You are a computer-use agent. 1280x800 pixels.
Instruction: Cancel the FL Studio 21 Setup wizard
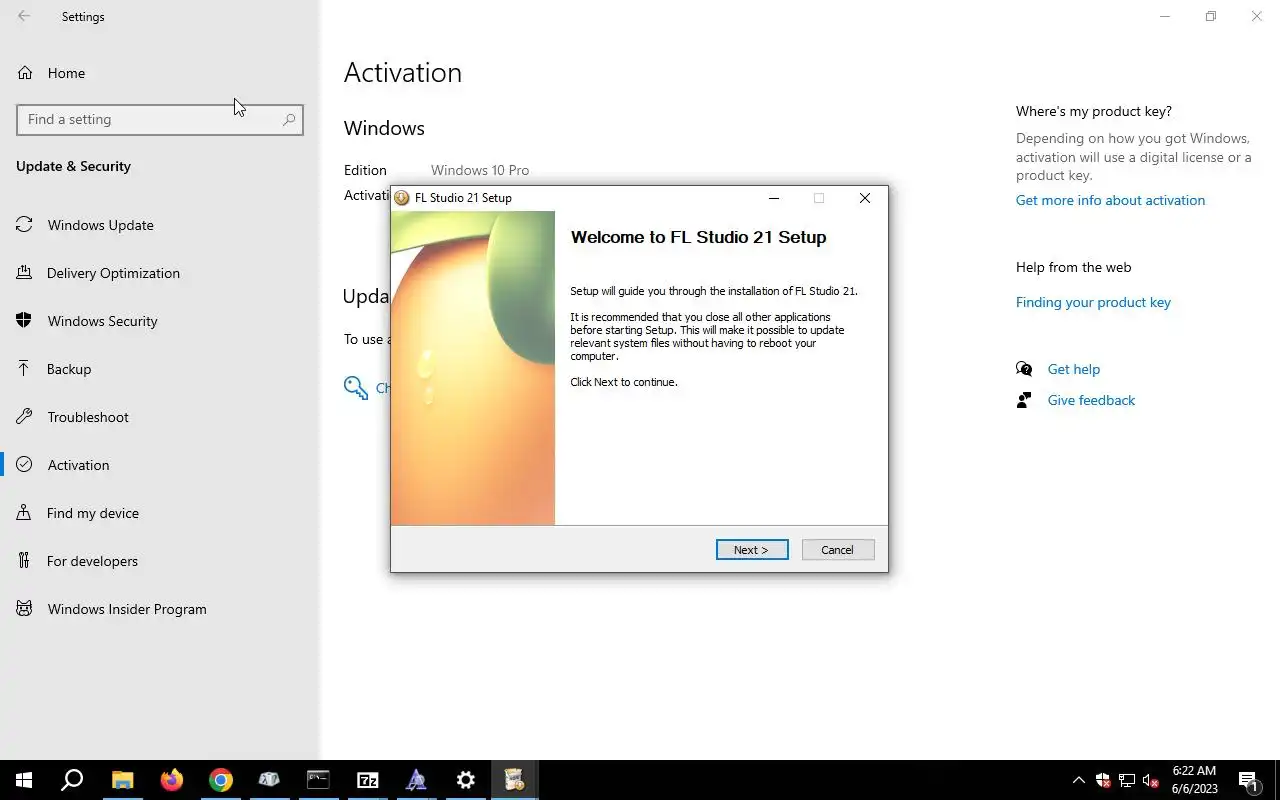[x=838, y=550]
